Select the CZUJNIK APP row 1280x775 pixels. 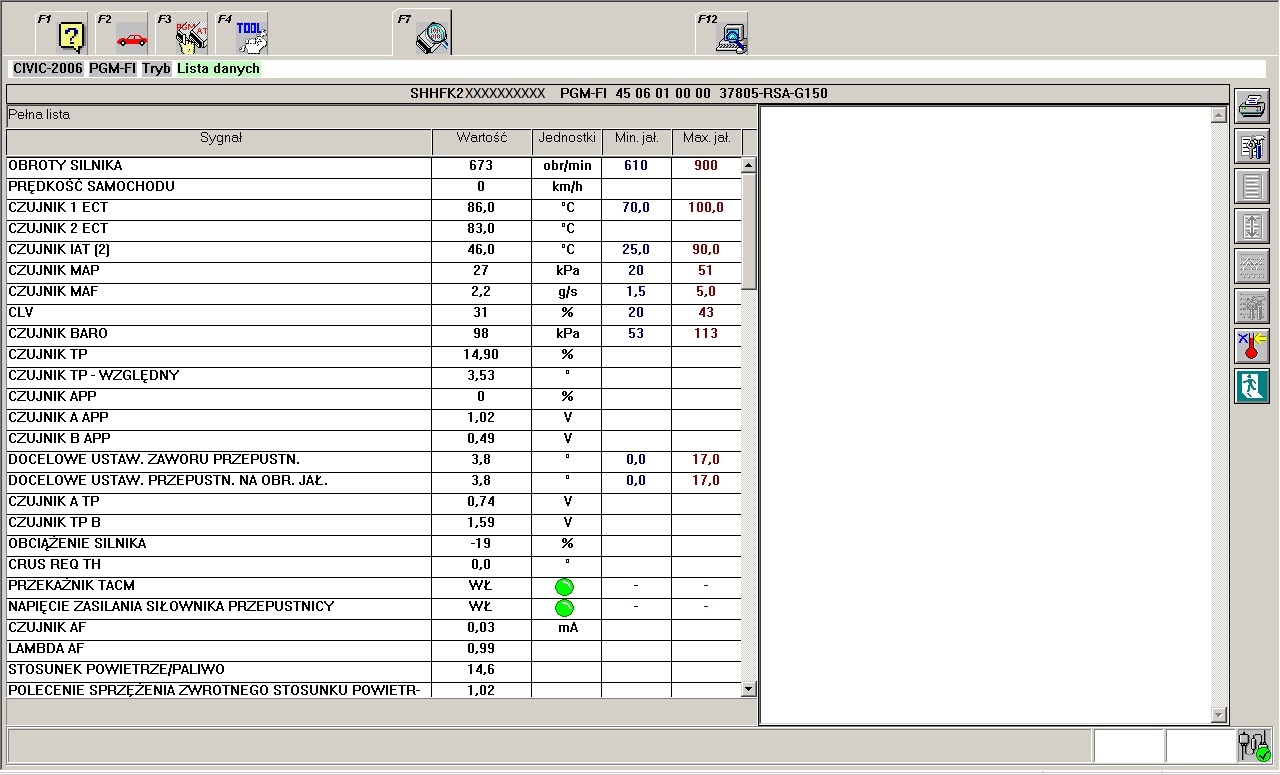point(374,397)
